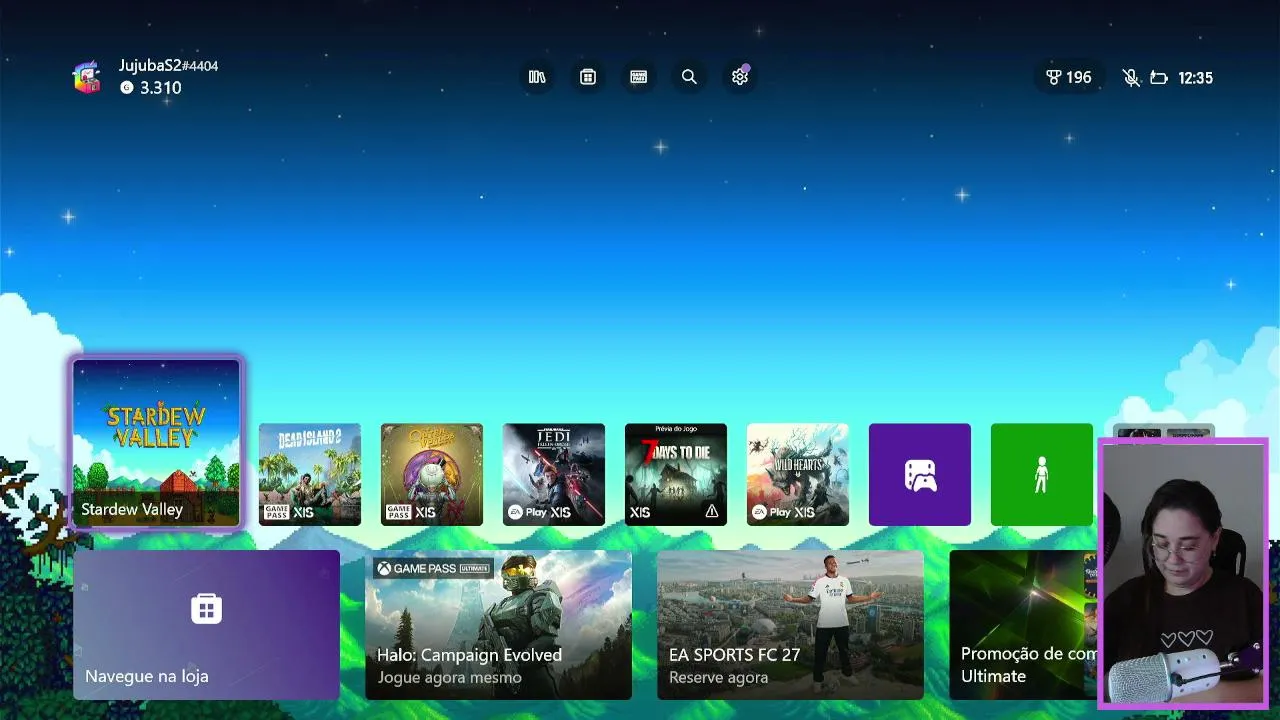Screen dimensions: 1280x720
Task: Click the 12:35 clock
Action: pos(1195,78)
